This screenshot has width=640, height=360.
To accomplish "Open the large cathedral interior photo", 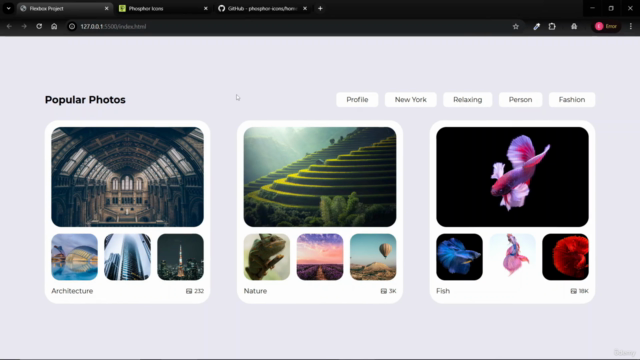I will (127, 177).
